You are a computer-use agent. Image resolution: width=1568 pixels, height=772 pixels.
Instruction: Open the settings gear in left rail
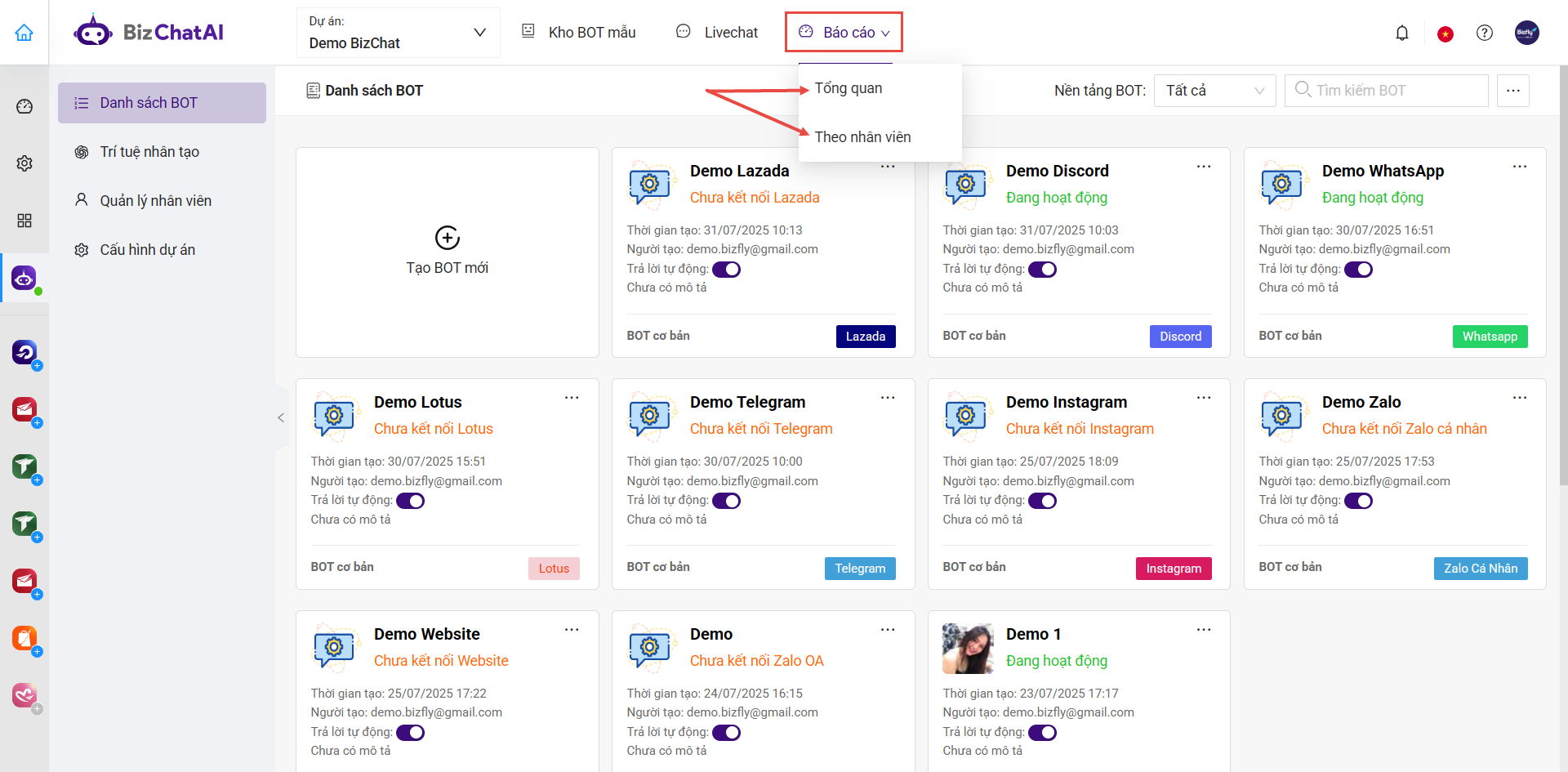click(24, 163)
